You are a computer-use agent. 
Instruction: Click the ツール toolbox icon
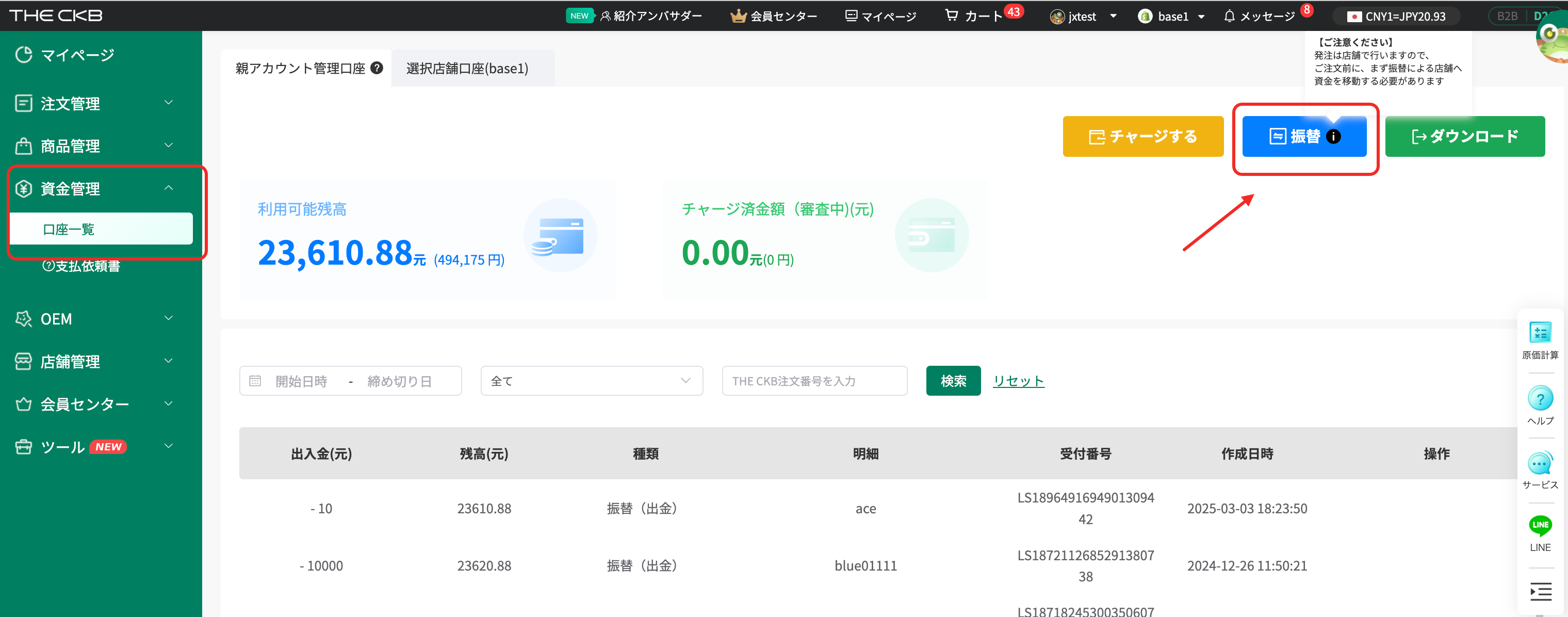[23, 446]
